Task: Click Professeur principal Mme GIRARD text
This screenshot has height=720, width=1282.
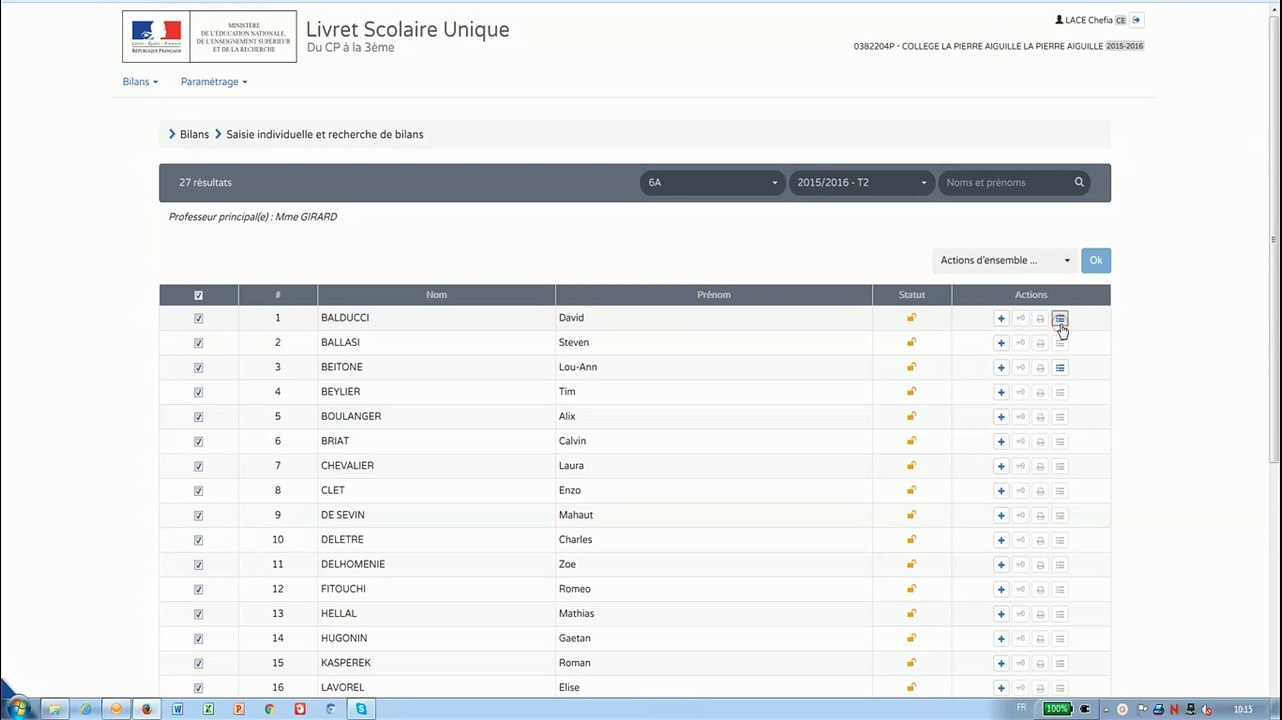Action: 253,216
